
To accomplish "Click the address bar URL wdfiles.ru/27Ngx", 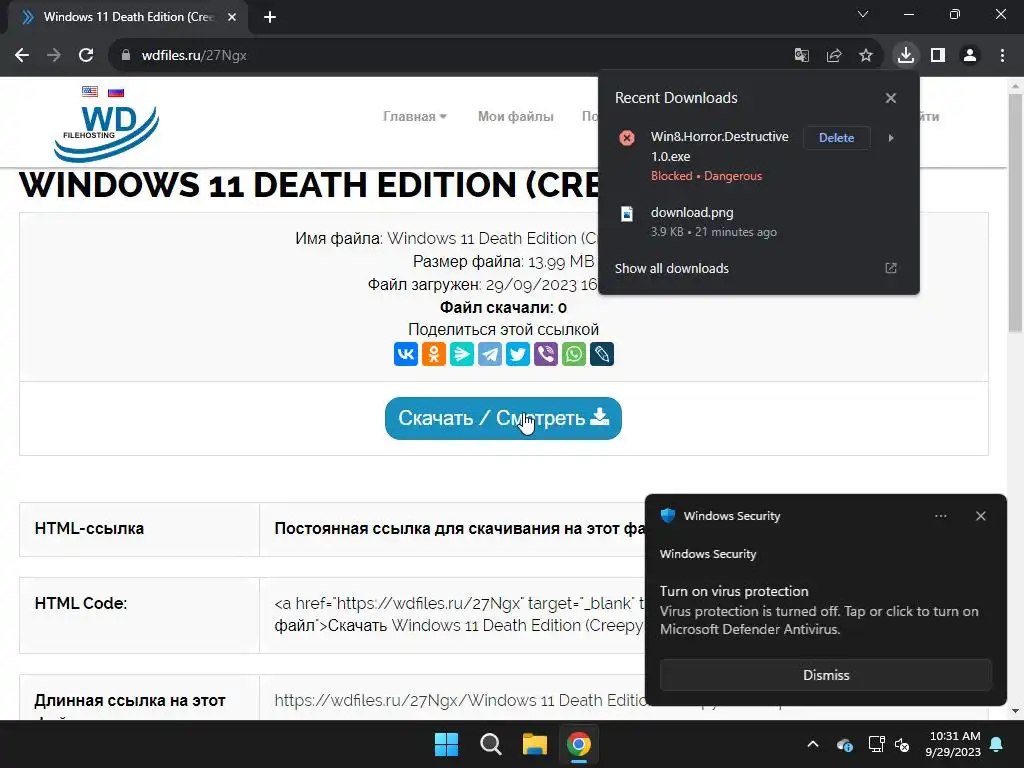I will pyautogui.click(x=194, y=56).
